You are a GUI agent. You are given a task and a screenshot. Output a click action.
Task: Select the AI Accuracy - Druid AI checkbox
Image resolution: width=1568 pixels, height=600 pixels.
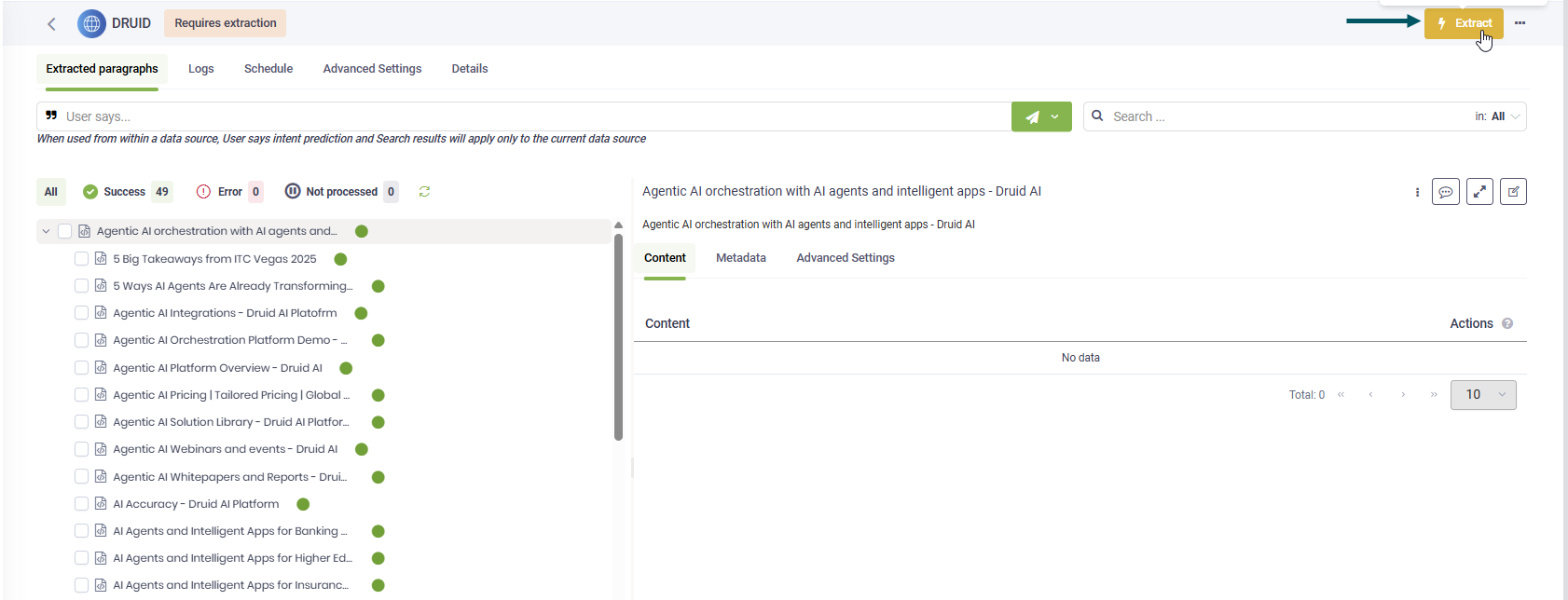point(82,504)
